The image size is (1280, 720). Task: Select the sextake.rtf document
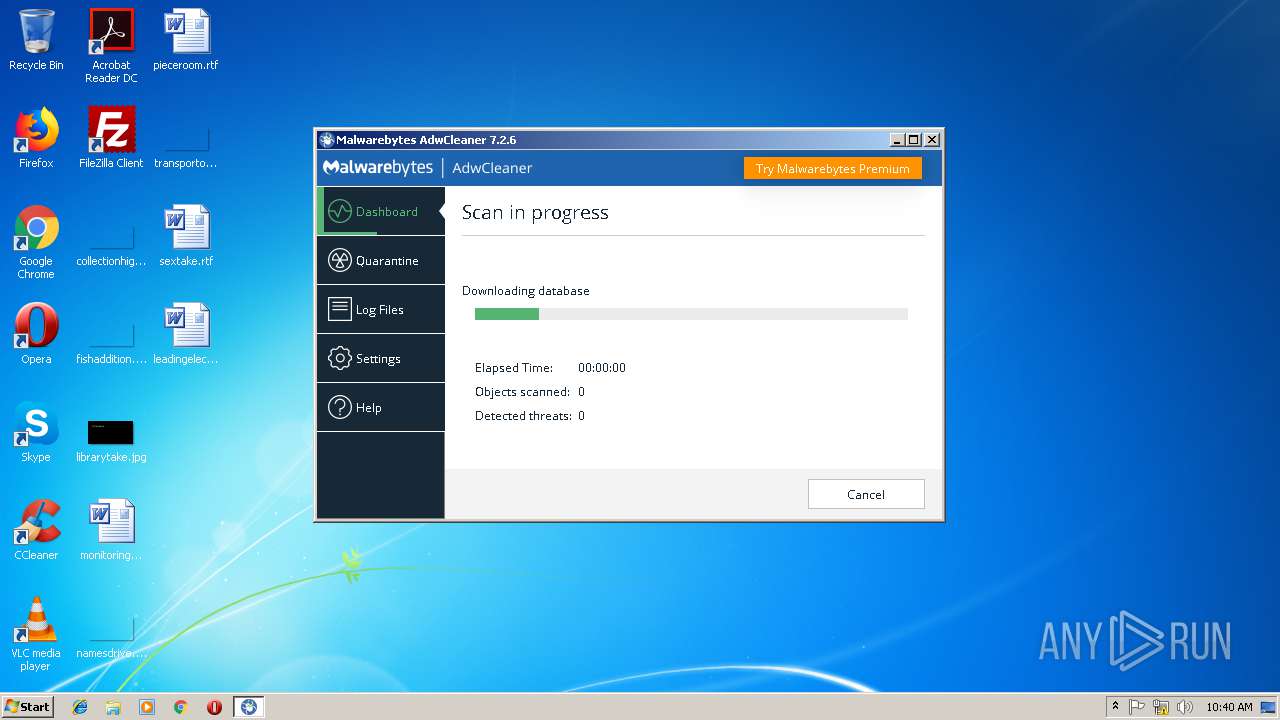pos(186,236)
